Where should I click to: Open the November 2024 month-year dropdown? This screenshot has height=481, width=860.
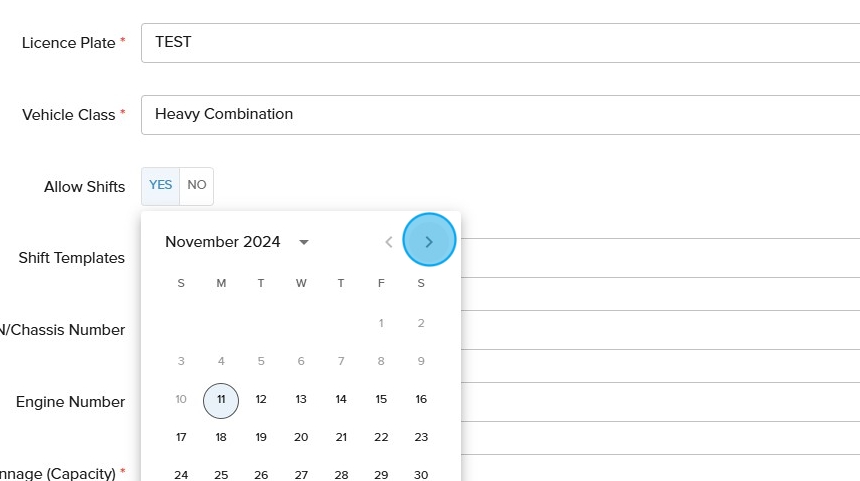point(237,241)
